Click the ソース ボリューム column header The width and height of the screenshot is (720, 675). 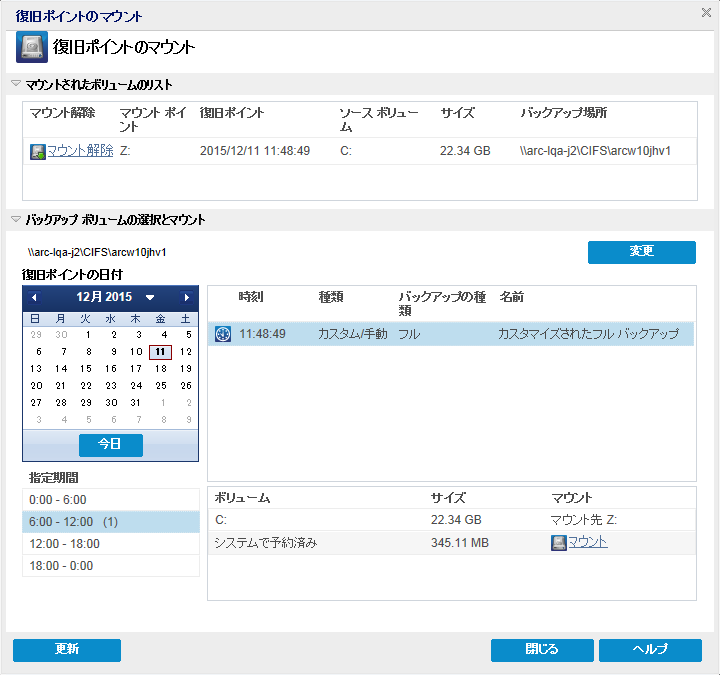click(379, 119)
